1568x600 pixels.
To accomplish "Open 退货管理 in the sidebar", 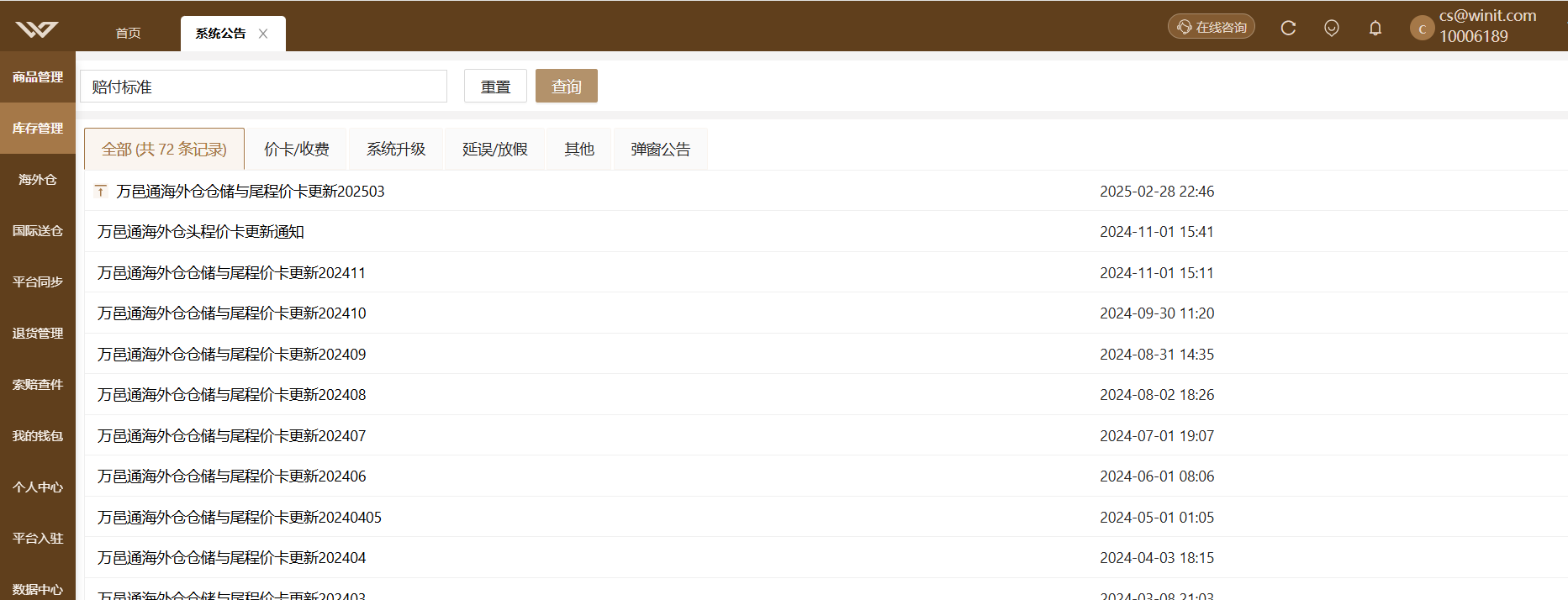I will click(38, 334).
